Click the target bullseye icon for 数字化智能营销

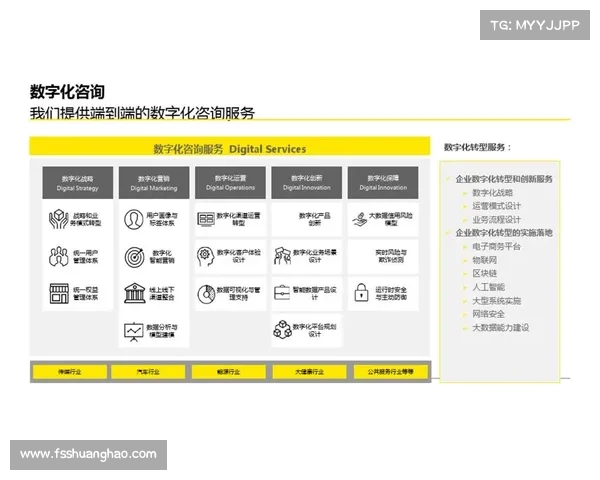pos(134,257)
